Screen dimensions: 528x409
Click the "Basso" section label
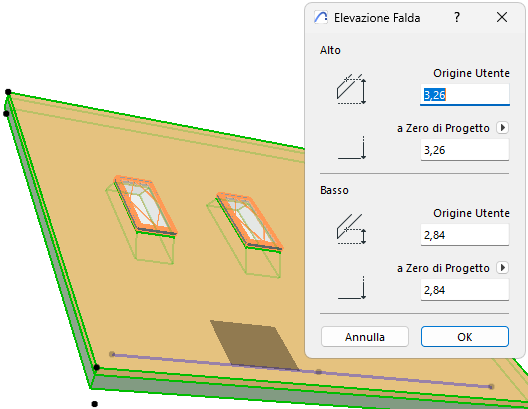tap(334, 191)
